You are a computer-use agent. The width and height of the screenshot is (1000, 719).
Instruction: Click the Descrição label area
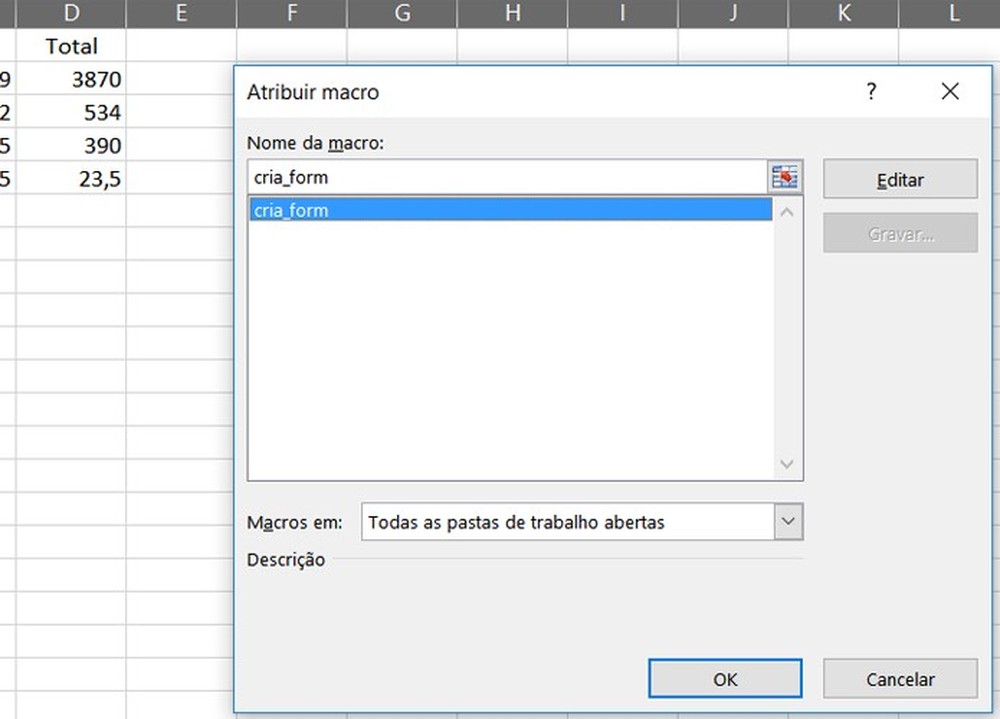(285, 560)
